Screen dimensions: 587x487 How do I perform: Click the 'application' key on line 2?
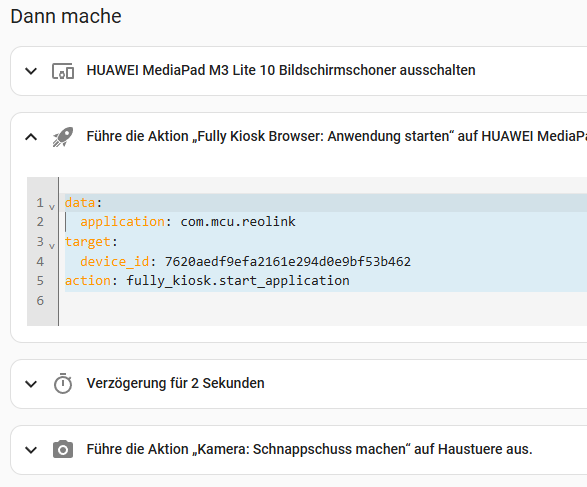click(122, 222)
